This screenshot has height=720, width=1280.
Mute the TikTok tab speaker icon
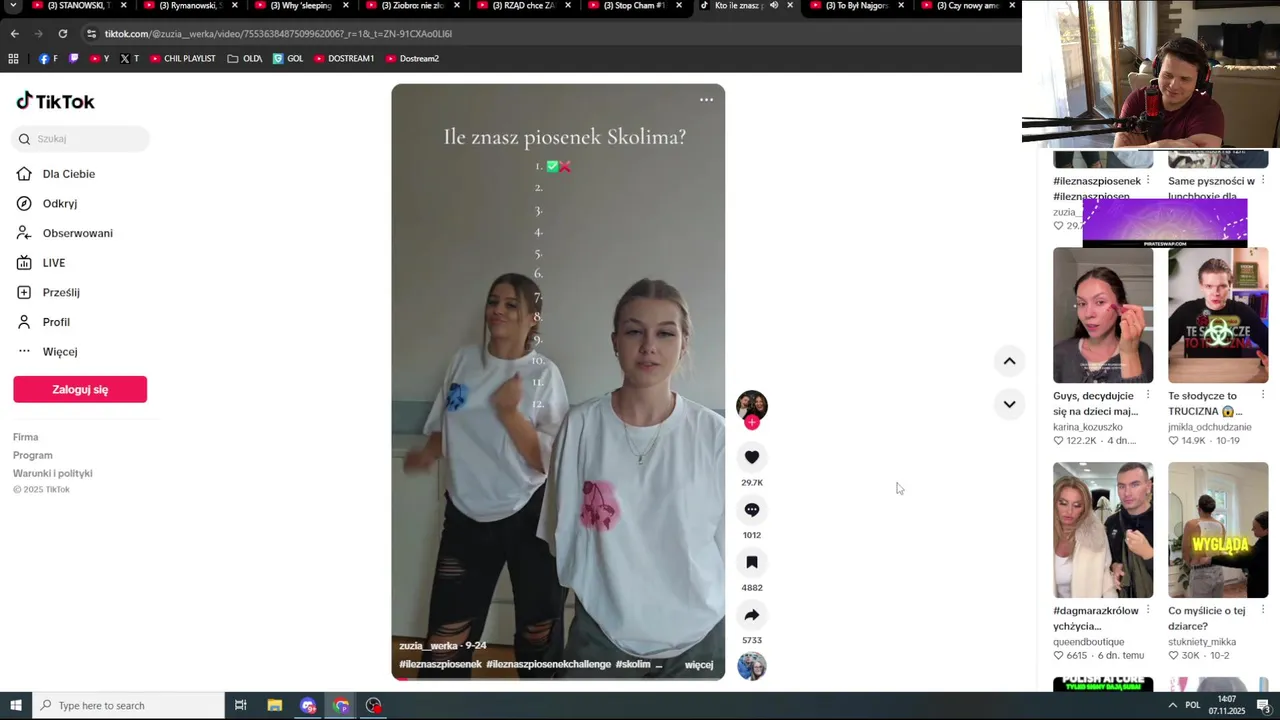[774, 6]
